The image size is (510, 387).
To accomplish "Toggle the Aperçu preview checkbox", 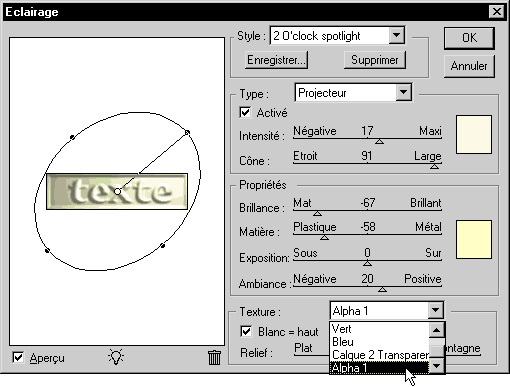I will 18,358.
